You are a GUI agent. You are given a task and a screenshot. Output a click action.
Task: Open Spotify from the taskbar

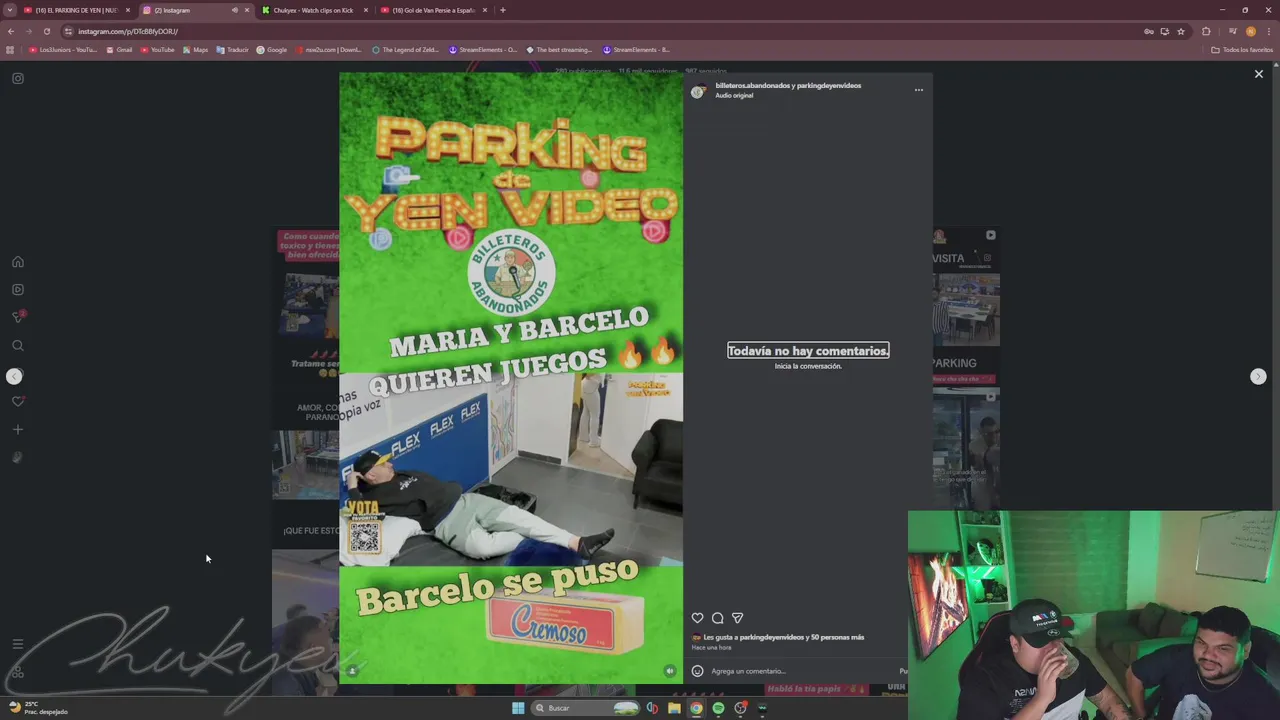coord(718,708)
